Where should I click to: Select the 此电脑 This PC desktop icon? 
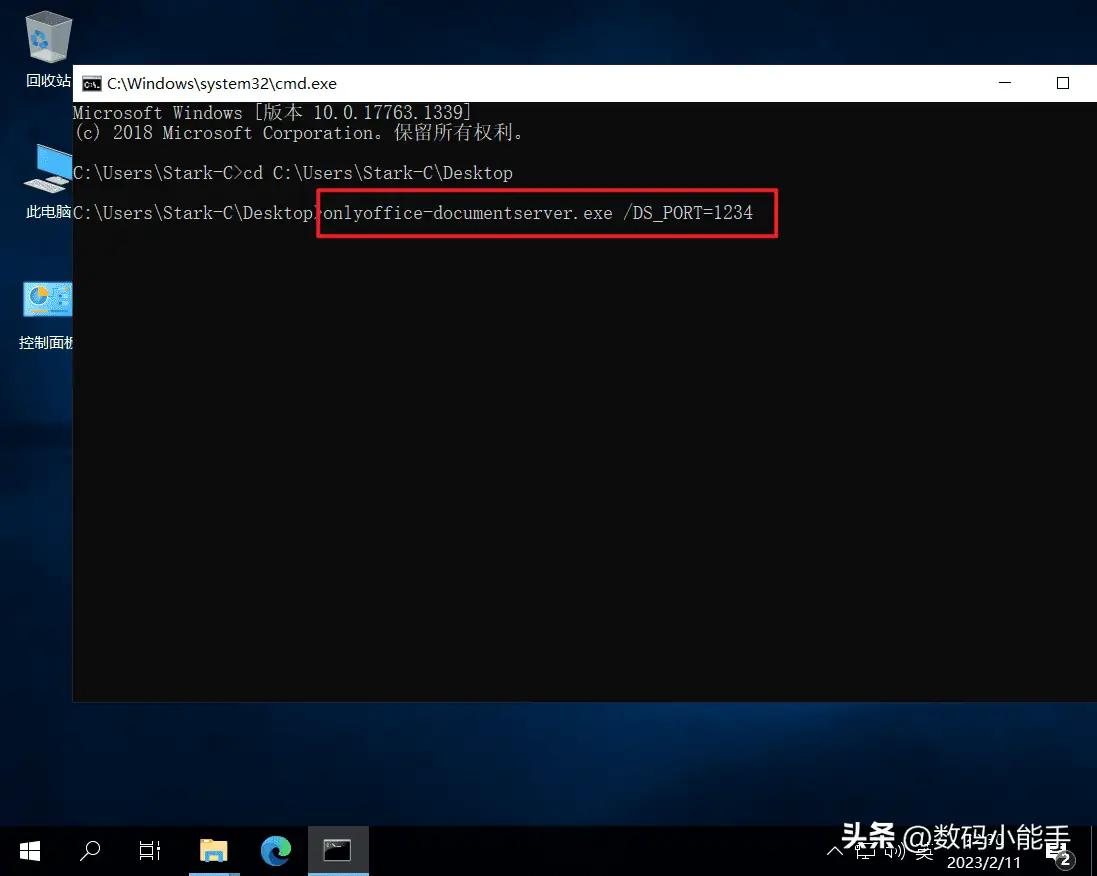tap(48, 181)
